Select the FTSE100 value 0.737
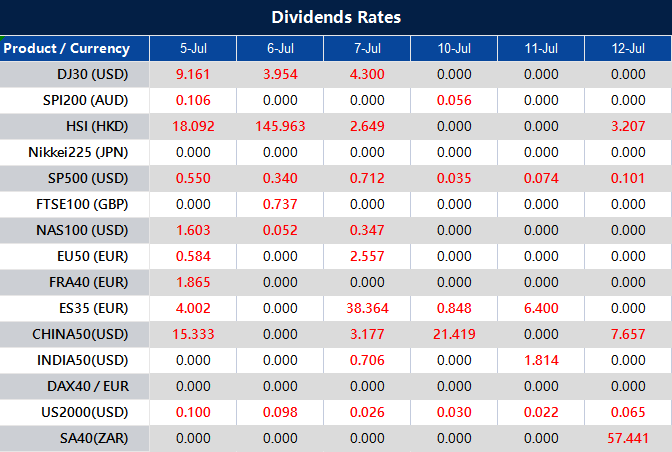 click(x=280, y=204)
